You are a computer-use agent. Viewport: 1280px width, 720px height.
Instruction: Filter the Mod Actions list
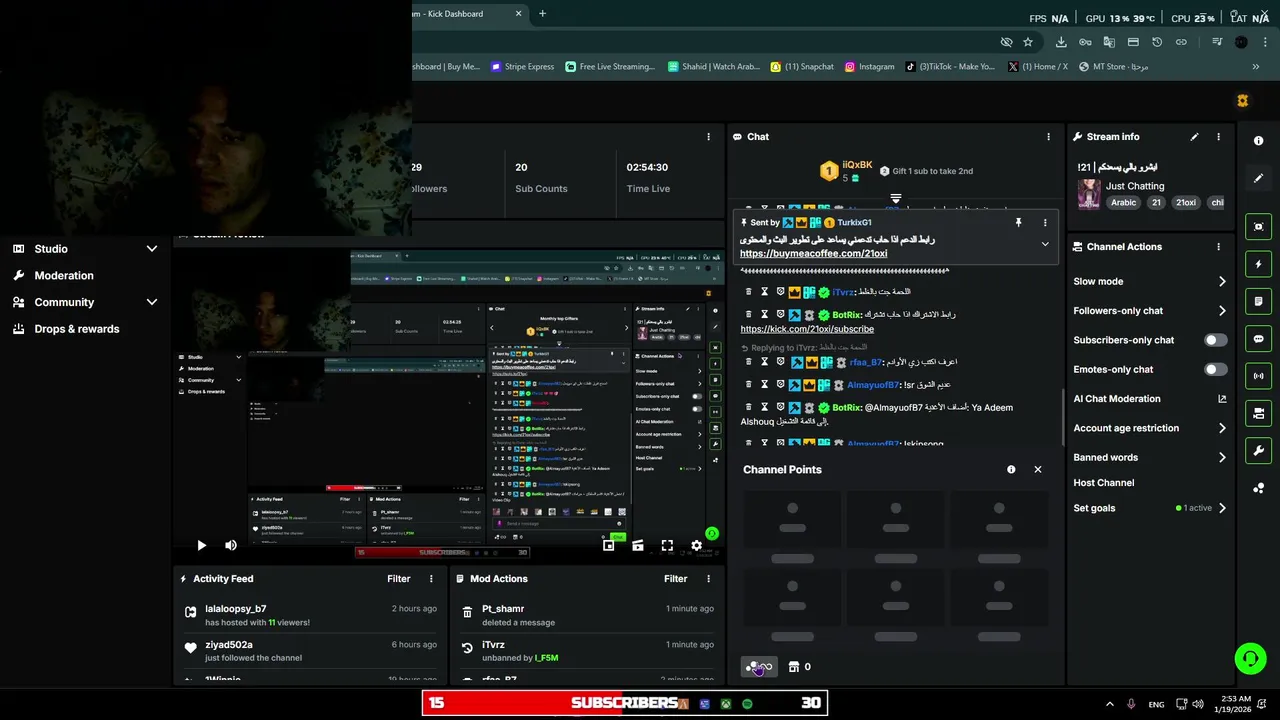[x=676, y=579]
